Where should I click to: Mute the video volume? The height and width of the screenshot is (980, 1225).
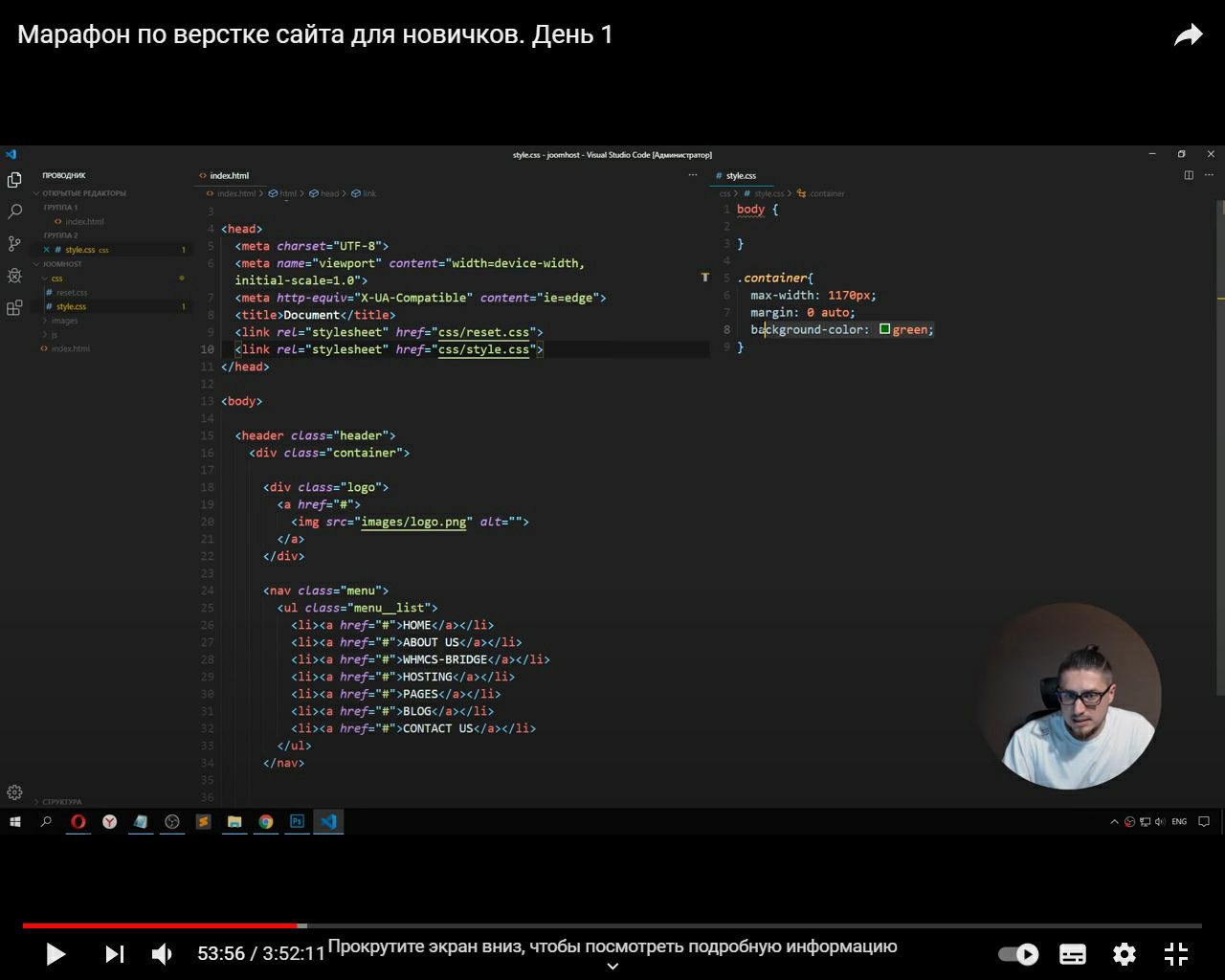tap(163, 953)
